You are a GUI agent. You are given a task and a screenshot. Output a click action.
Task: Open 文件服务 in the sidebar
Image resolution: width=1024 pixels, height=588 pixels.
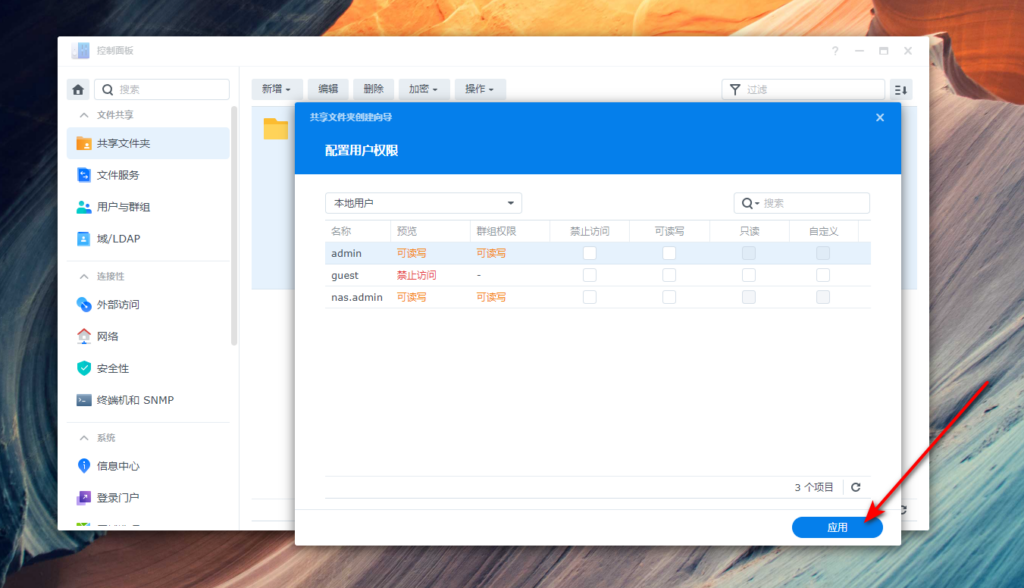[x=148, y=175]
